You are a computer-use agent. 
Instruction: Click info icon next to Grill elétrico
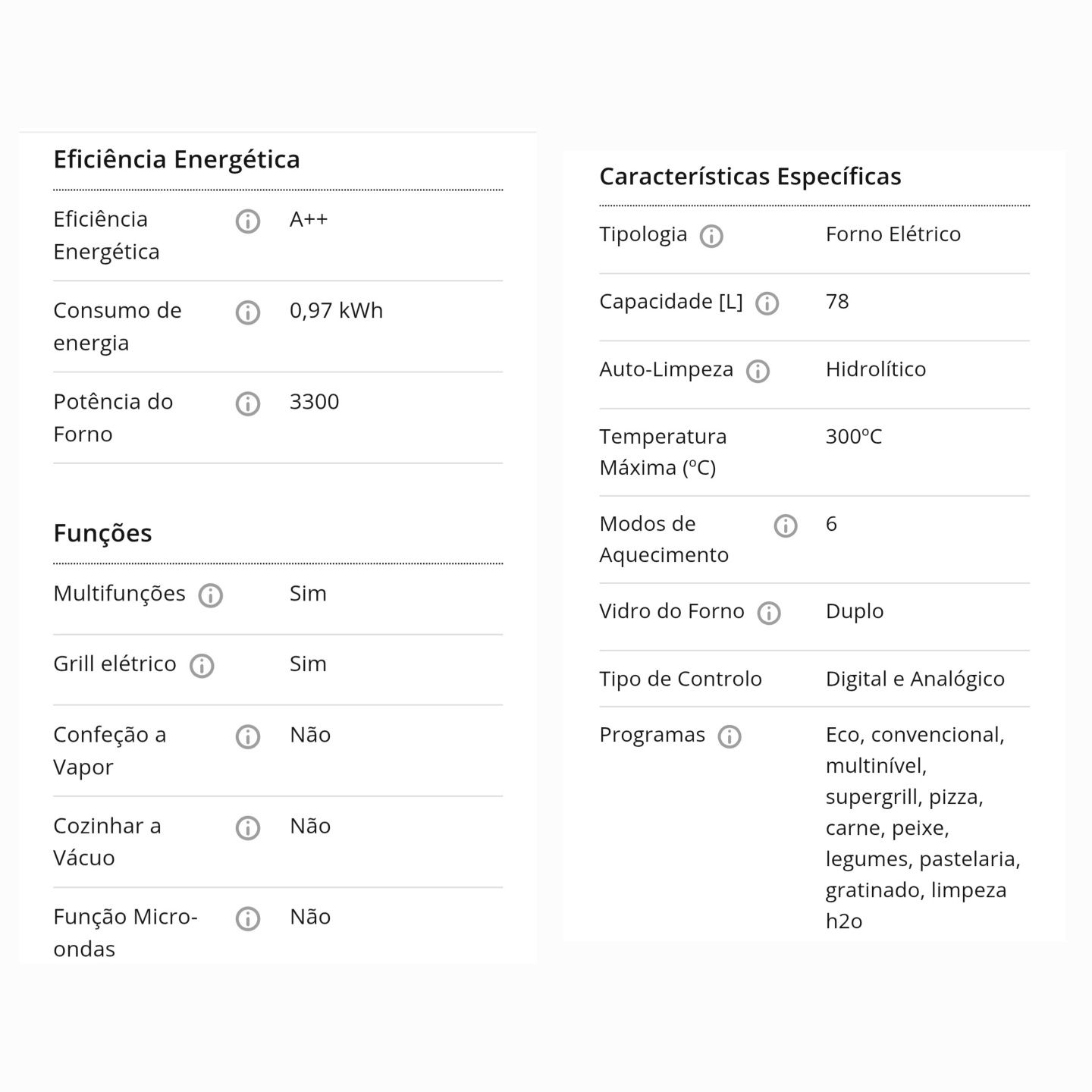(x=202, y=666)
